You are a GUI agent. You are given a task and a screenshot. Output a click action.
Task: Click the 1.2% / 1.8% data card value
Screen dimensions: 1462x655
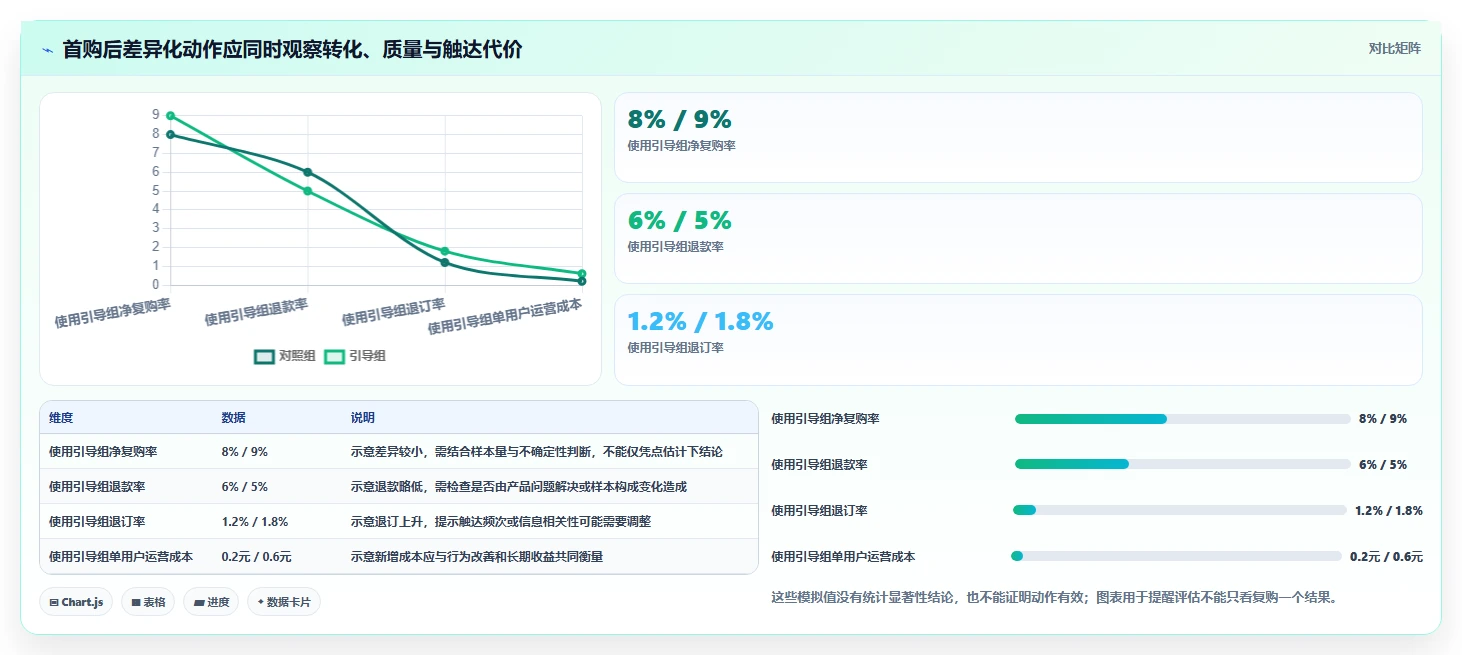[700, 322]
